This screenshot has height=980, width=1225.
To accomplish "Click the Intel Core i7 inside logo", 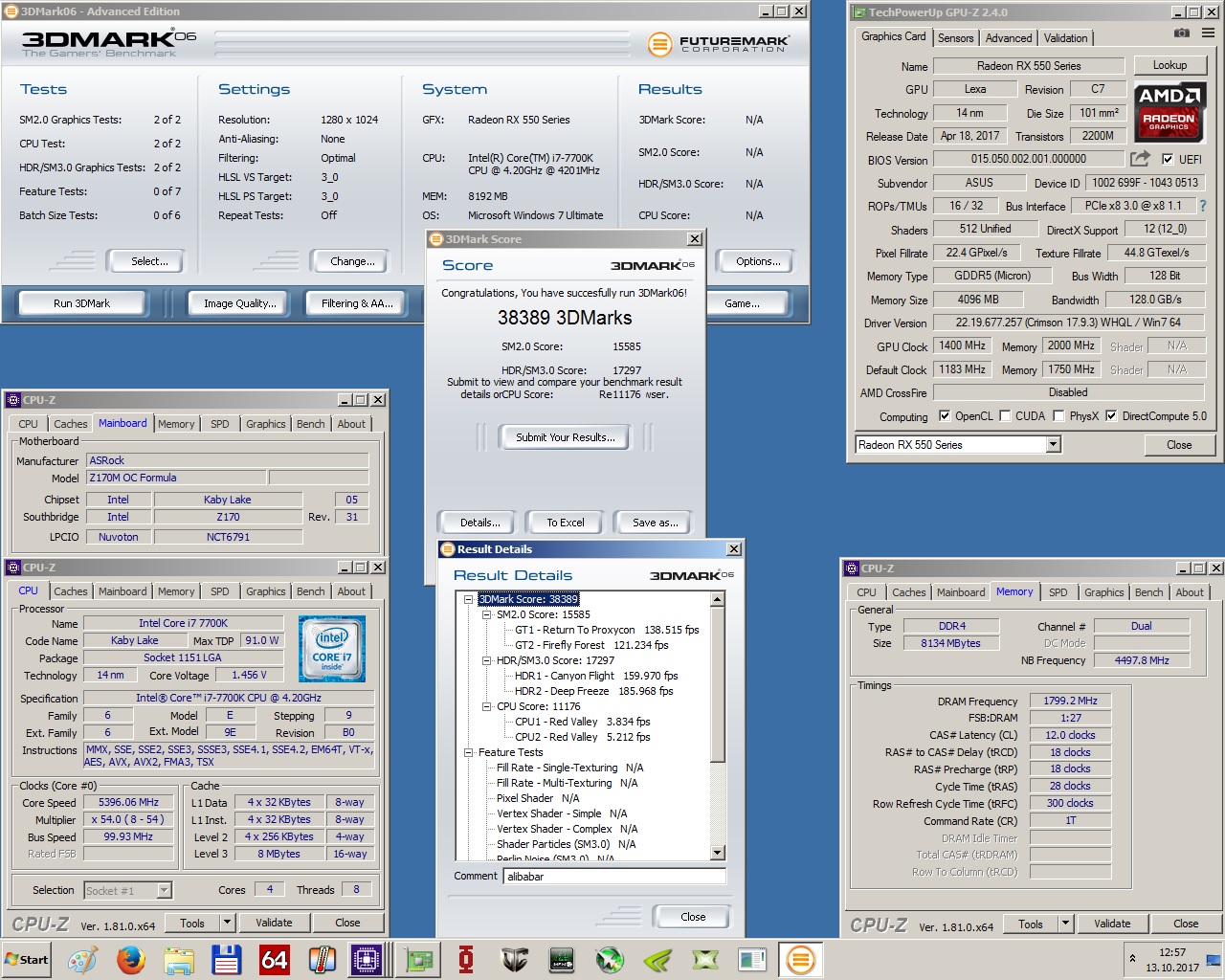I will (331, 648).
